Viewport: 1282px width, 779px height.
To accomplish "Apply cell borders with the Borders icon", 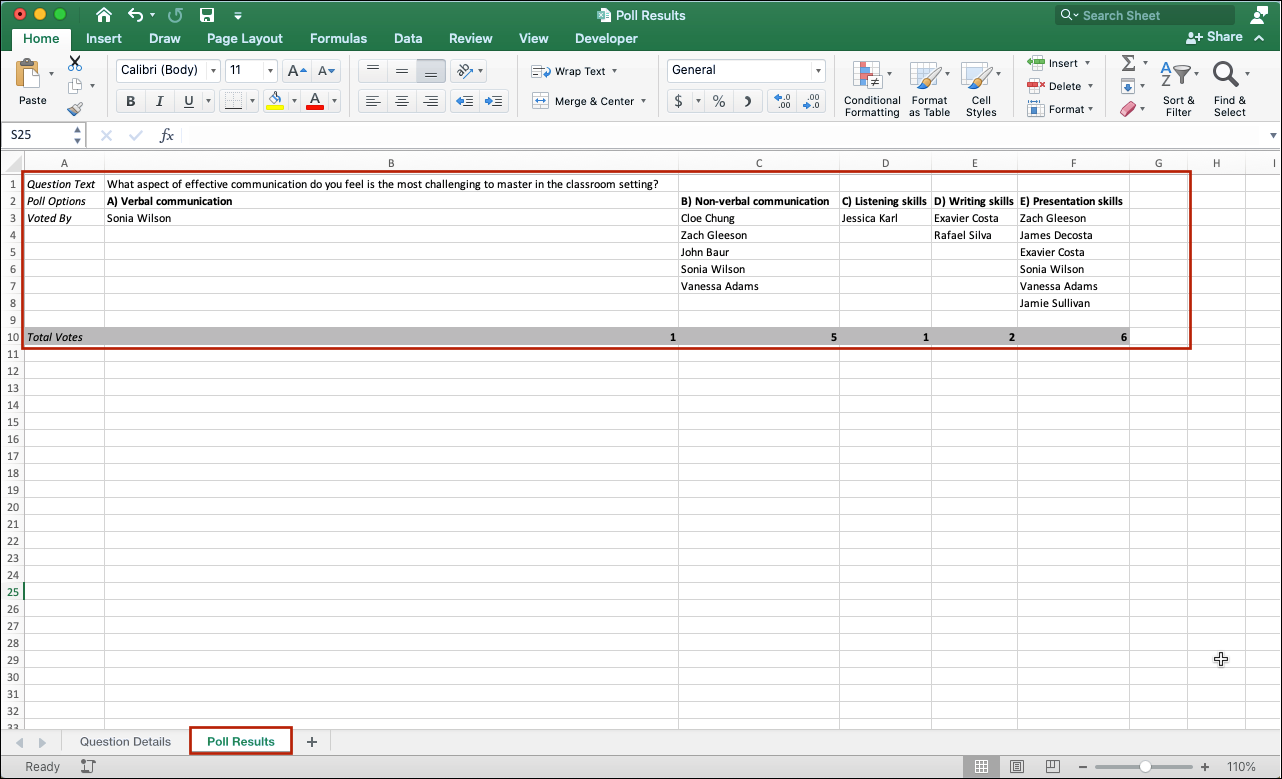I will pyautogui.click(x=232, y=101).
